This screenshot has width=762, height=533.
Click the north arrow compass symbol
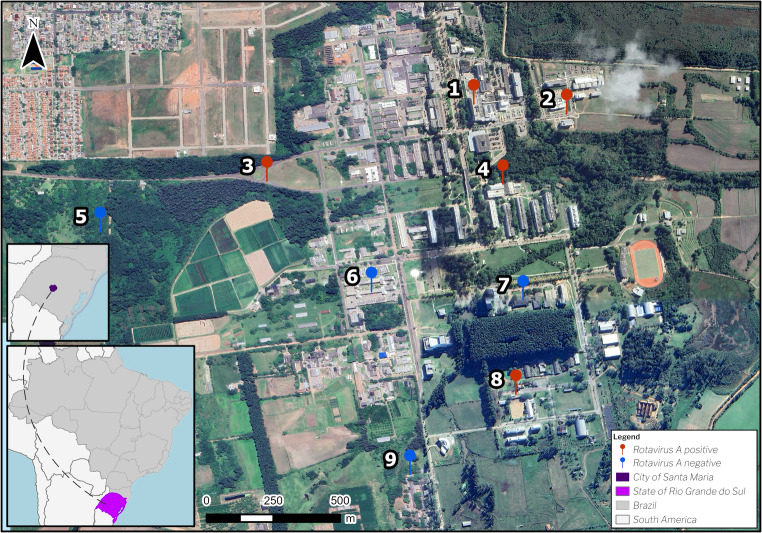coord(34,44)
